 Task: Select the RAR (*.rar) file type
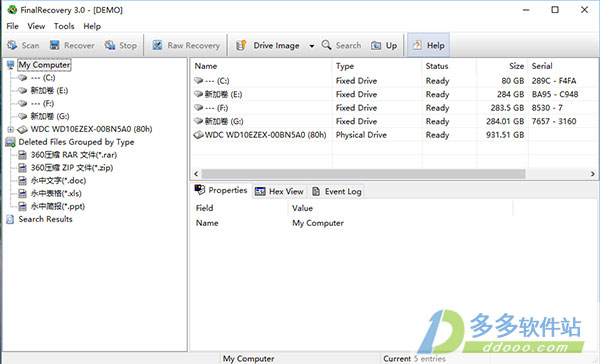[x=73, y=155]
